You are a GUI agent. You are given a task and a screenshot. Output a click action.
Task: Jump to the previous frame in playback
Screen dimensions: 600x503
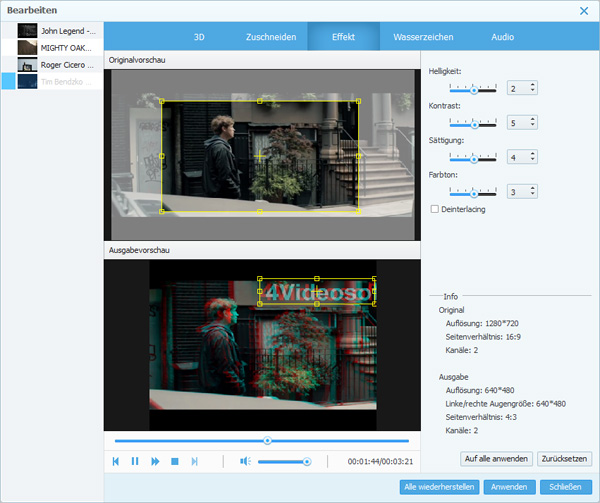click(x=116, y=461)
